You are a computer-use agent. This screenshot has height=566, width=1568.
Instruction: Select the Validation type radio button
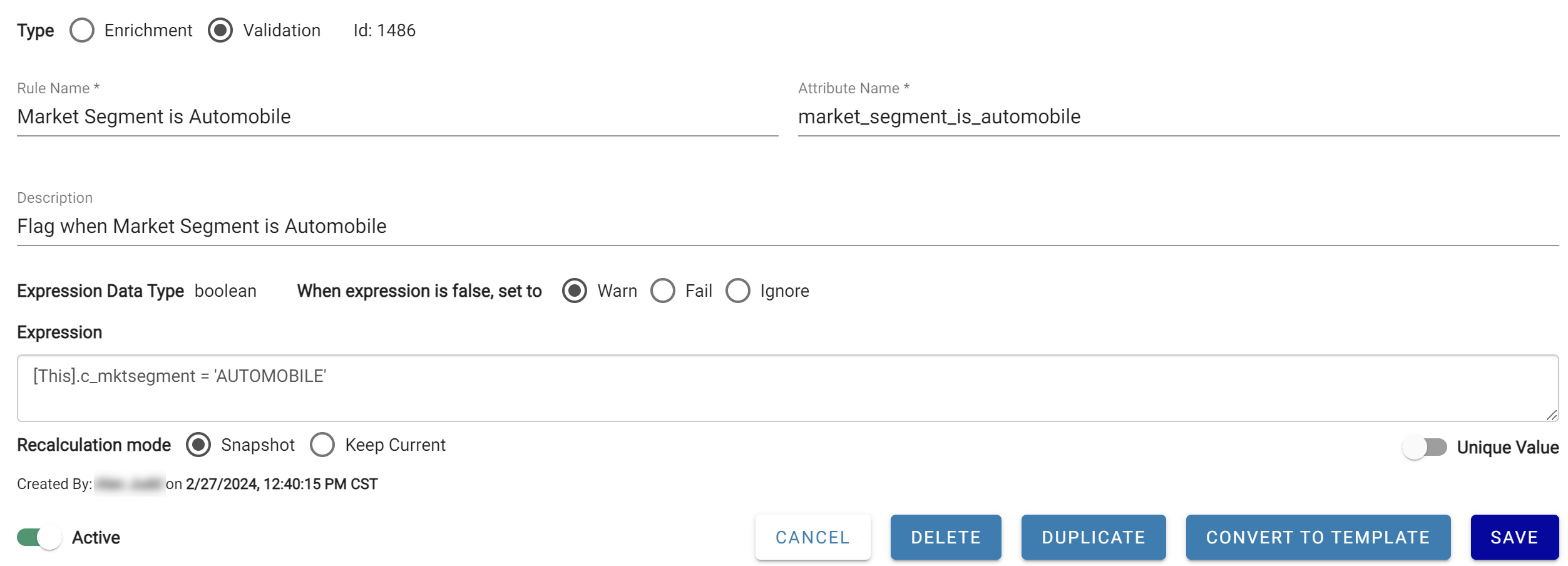point(220,30)
